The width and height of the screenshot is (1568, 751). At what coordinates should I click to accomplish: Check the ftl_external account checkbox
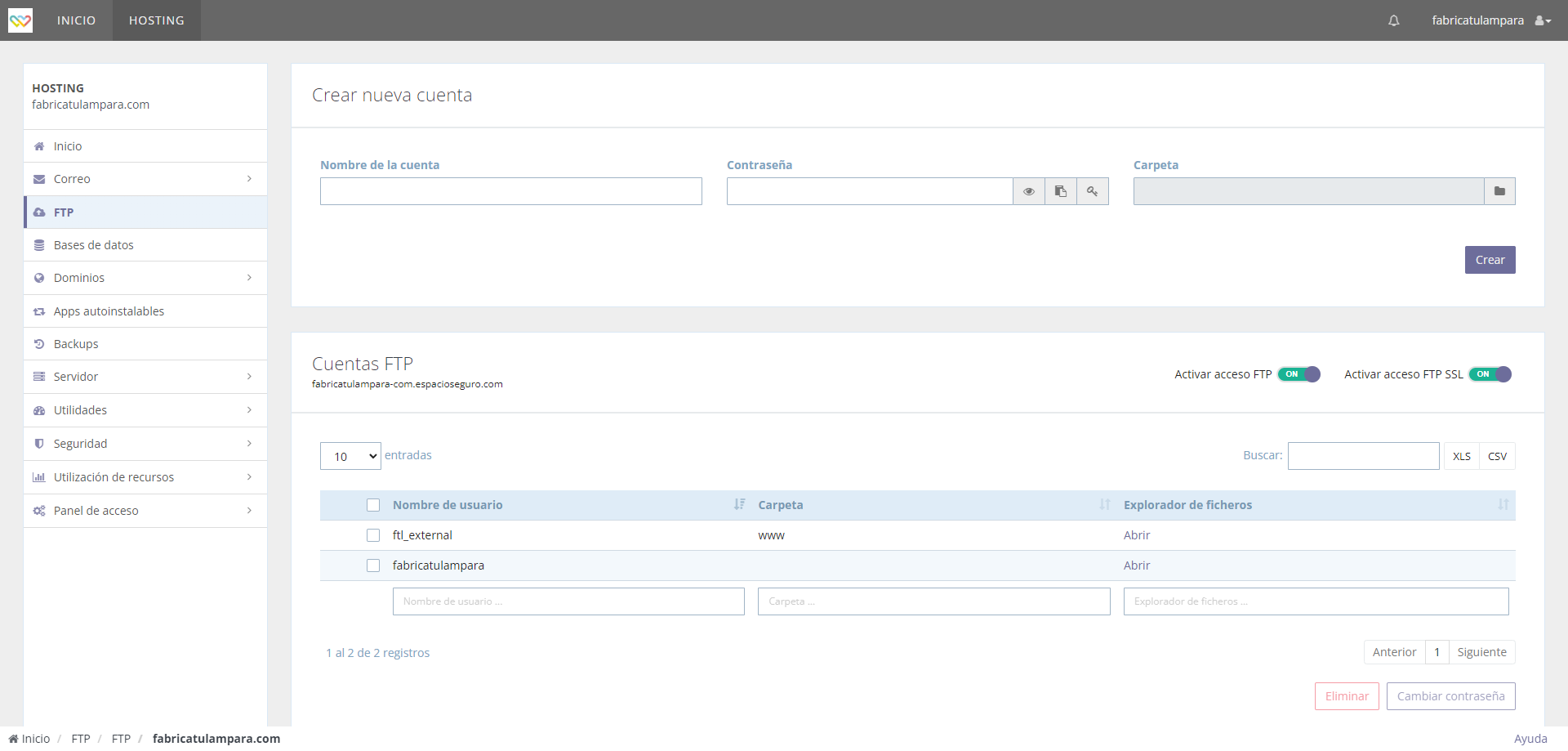pyautogui.click(x=373, y=535)
